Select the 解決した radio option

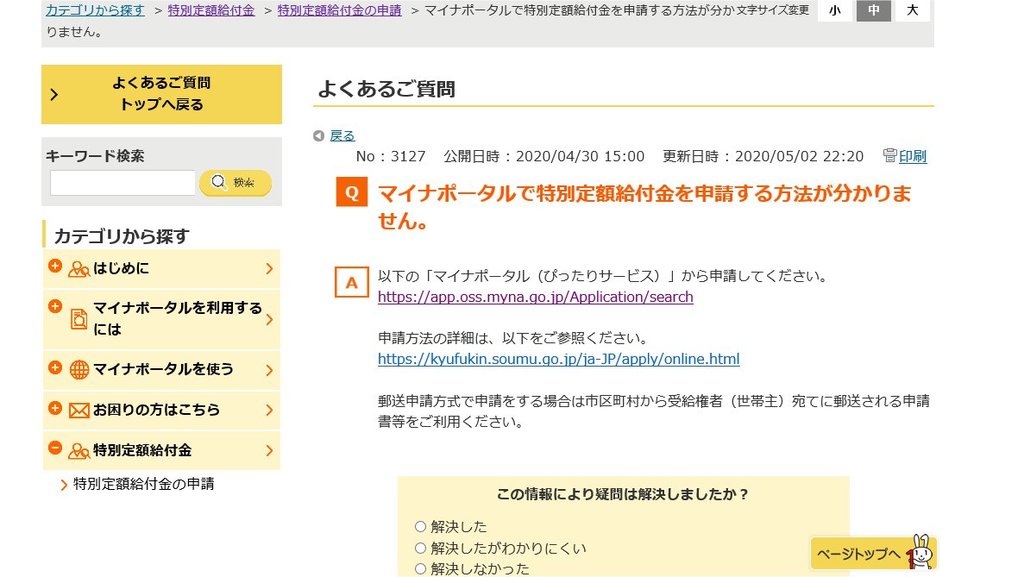point(421,526)
